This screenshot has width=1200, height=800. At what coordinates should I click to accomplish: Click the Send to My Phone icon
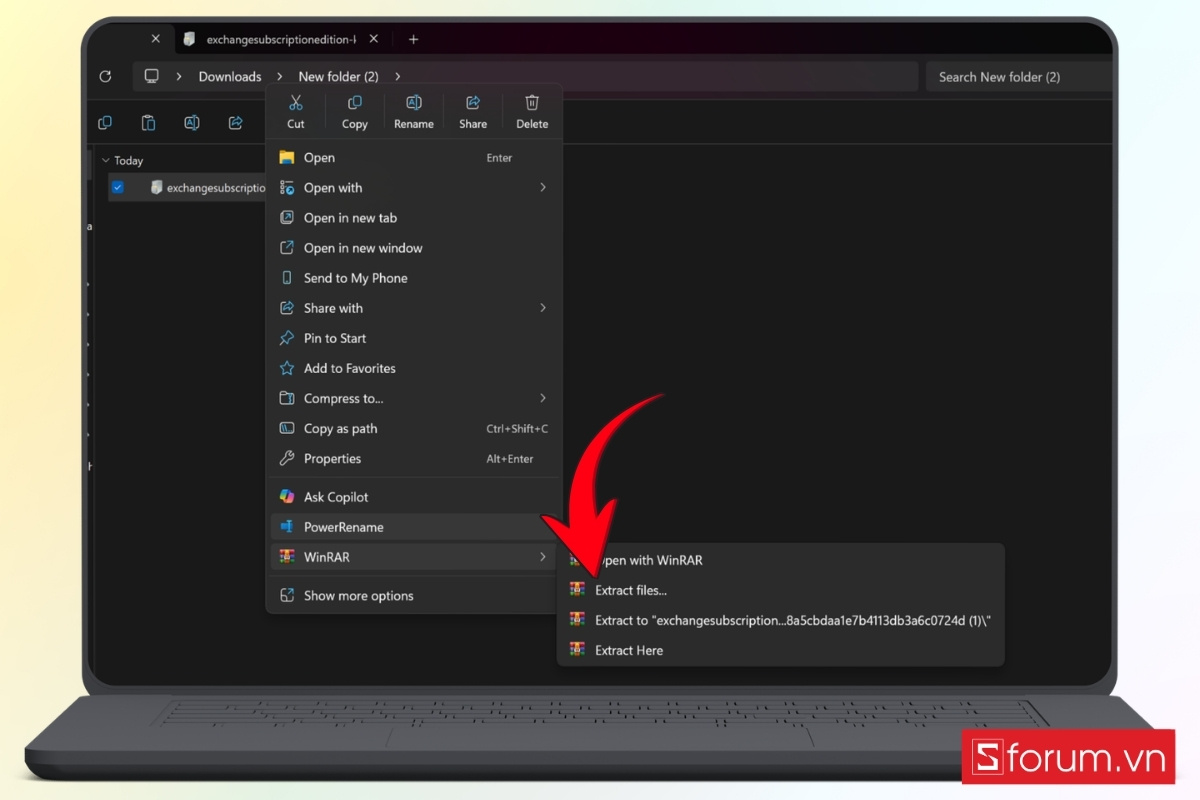point(287,278)
